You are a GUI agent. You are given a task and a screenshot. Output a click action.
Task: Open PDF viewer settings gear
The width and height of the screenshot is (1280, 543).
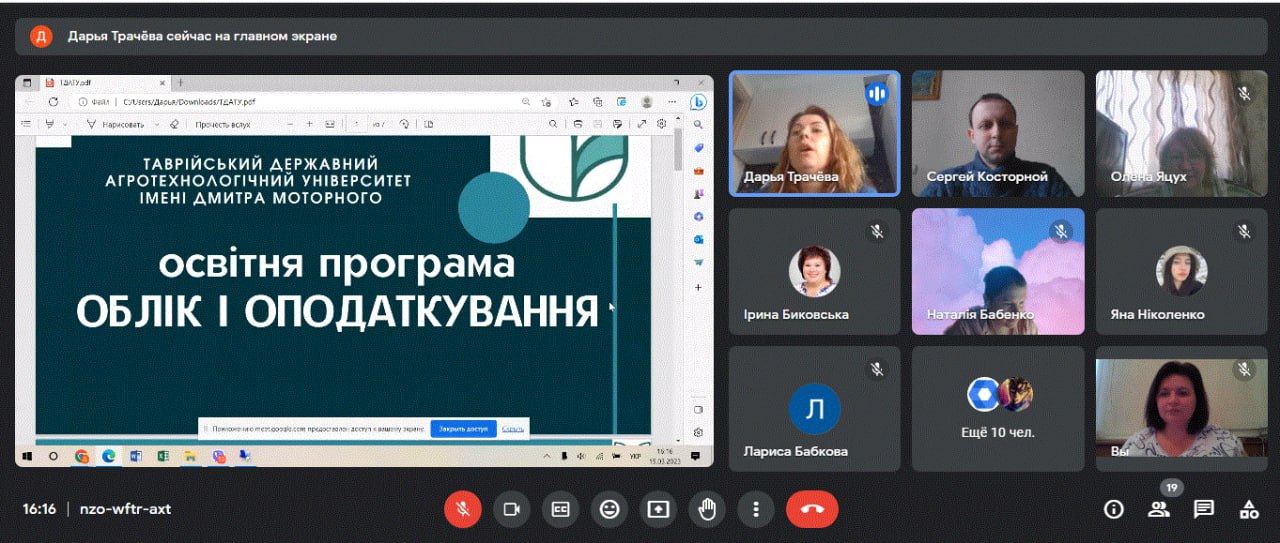click(661, 125)
